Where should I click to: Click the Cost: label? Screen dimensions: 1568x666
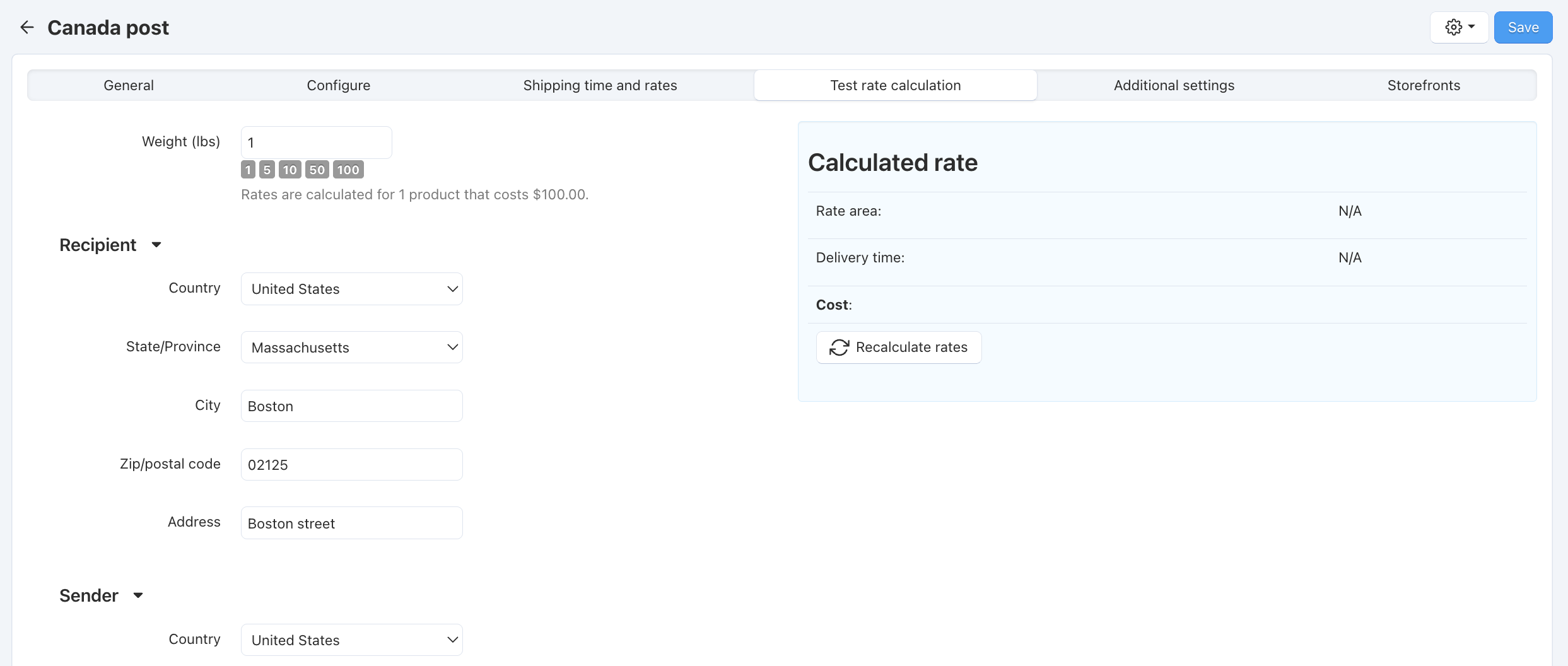point(834,305)
